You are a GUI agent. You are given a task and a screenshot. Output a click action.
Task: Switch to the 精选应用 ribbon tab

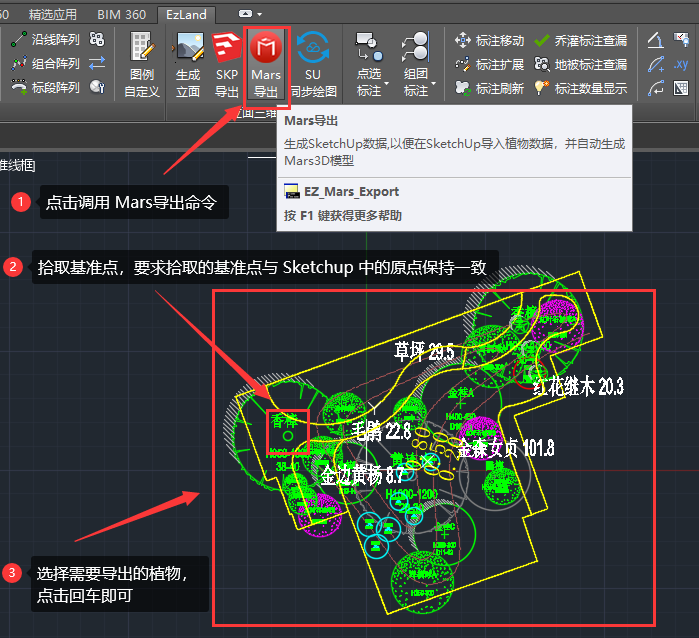click(x=53, y=15)
